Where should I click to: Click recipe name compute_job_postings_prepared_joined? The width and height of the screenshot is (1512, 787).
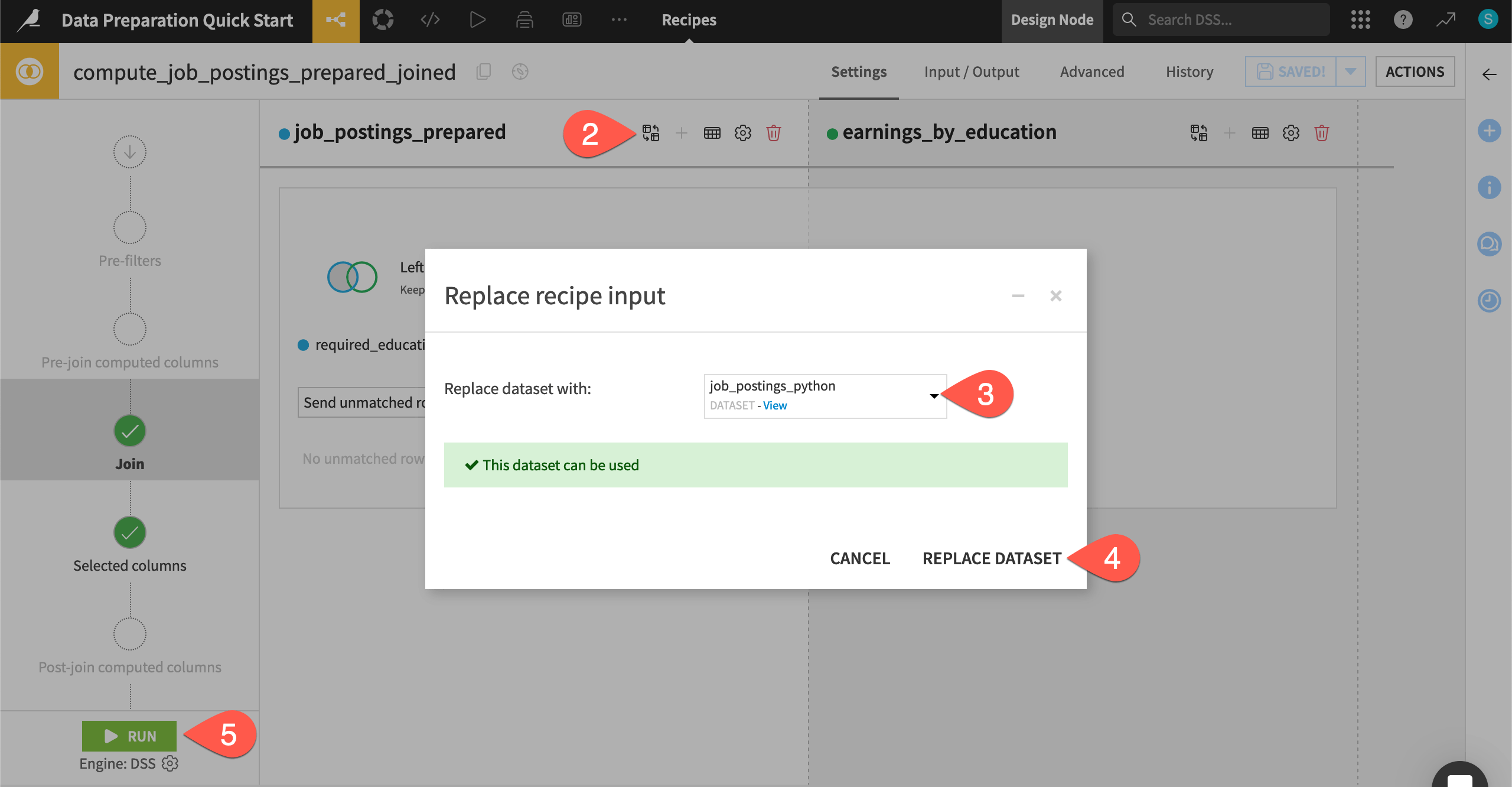265,72
